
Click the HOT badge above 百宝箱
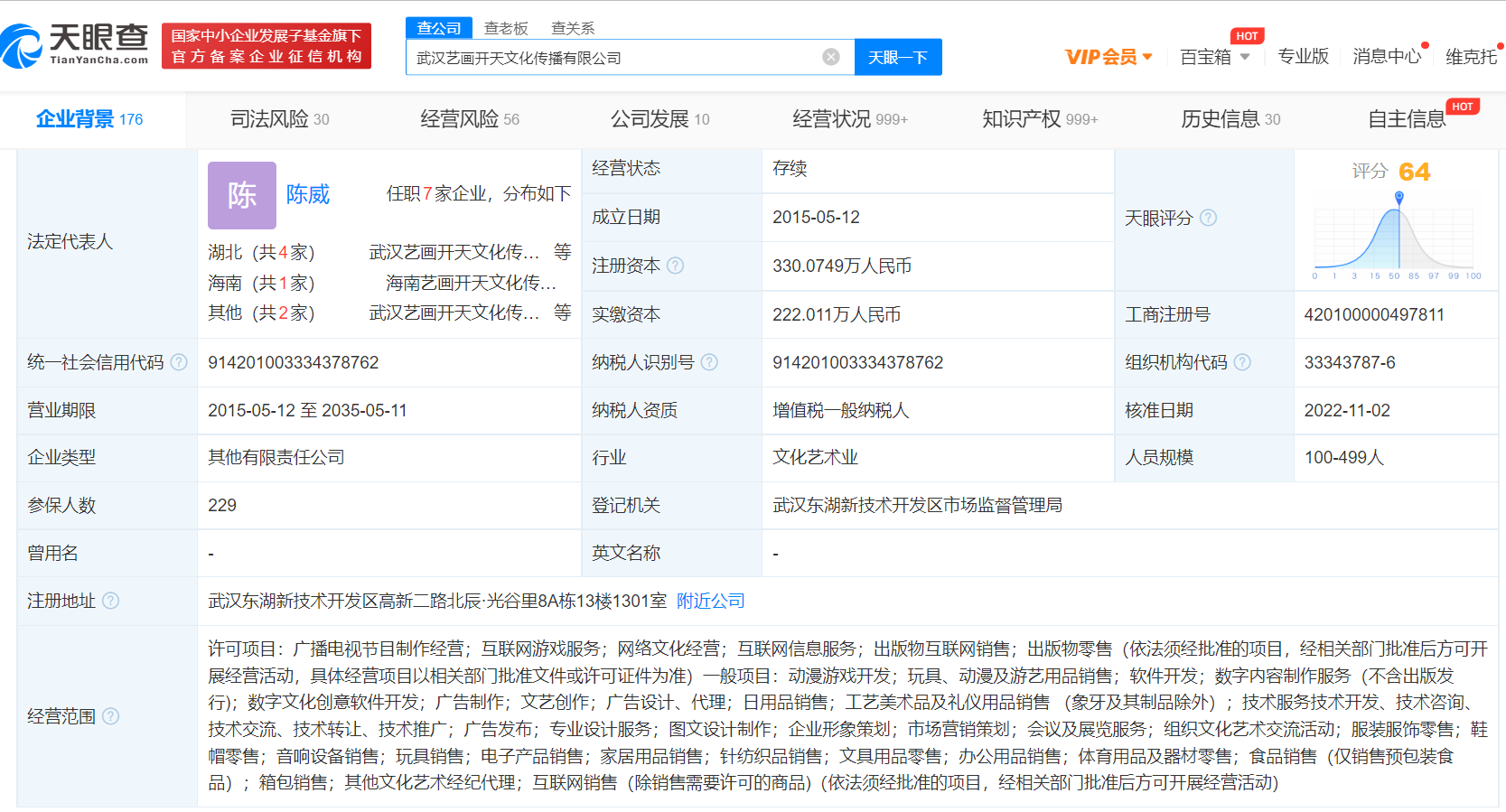pyautogui.click(x=1247, y=36)
